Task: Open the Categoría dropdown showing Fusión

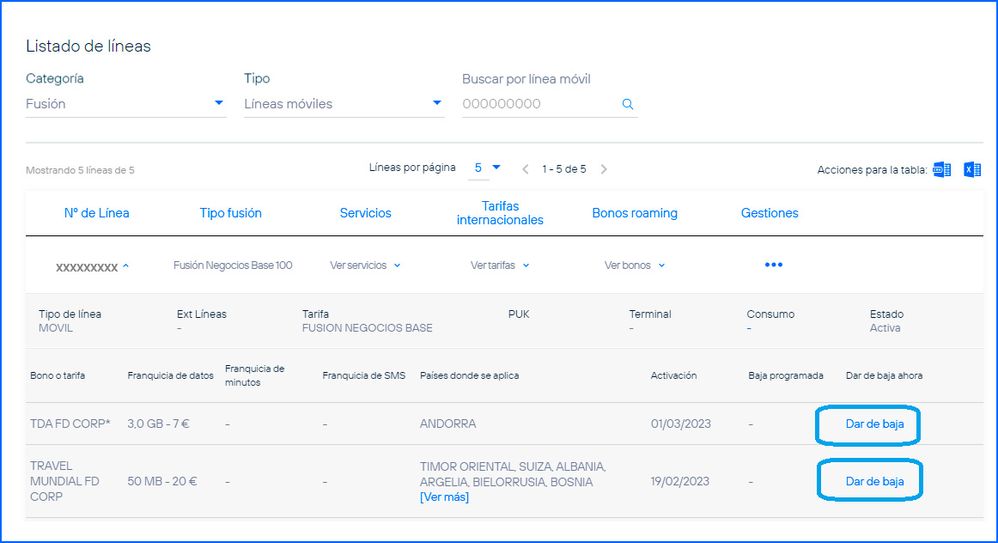Action: pyautogui.click(x=125, y=104)
